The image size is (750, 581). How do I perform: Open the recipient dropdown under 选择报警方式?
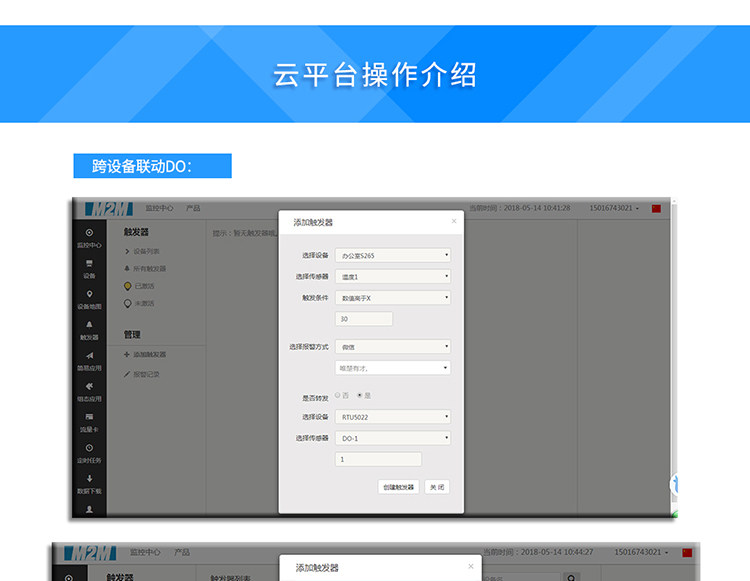pyautogui.click(x=393, y=368)
